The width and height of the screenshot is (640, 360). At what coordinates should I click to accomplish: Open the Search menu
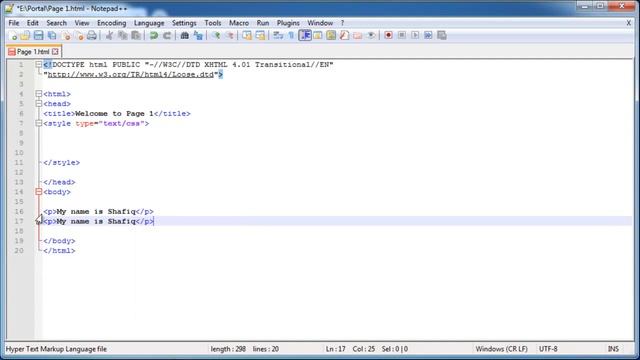coord(56,23)
